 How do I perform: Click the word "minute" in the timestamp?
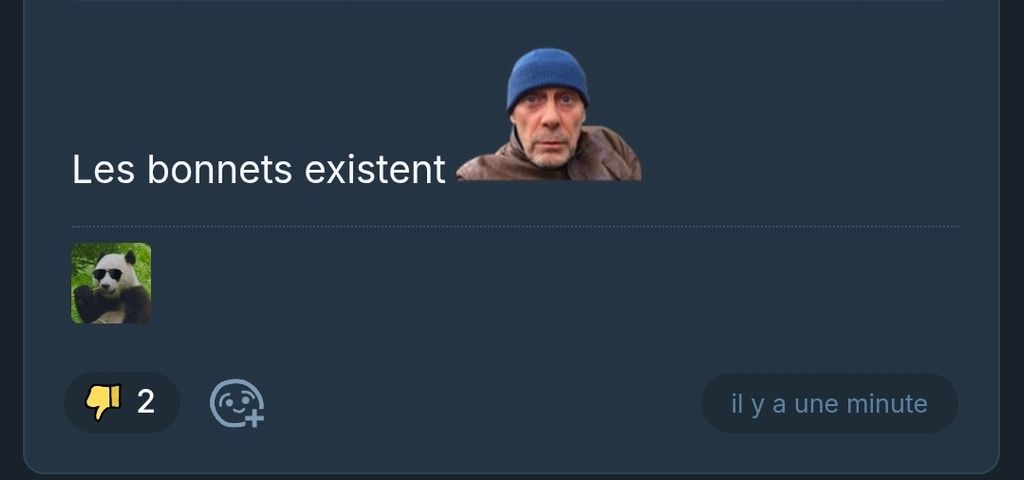[x=887, y=404]
